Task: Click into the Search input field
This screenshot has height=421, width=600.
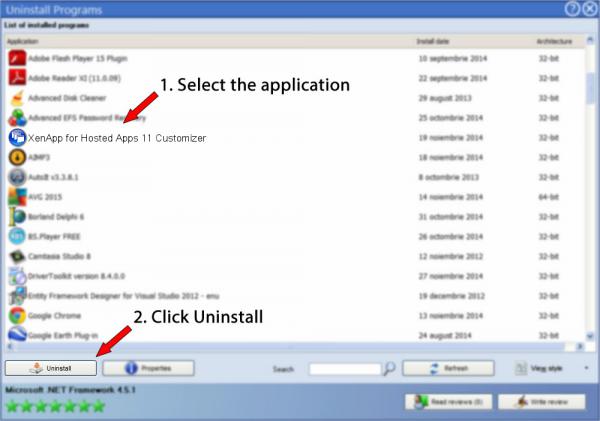Action: [344, 369]
